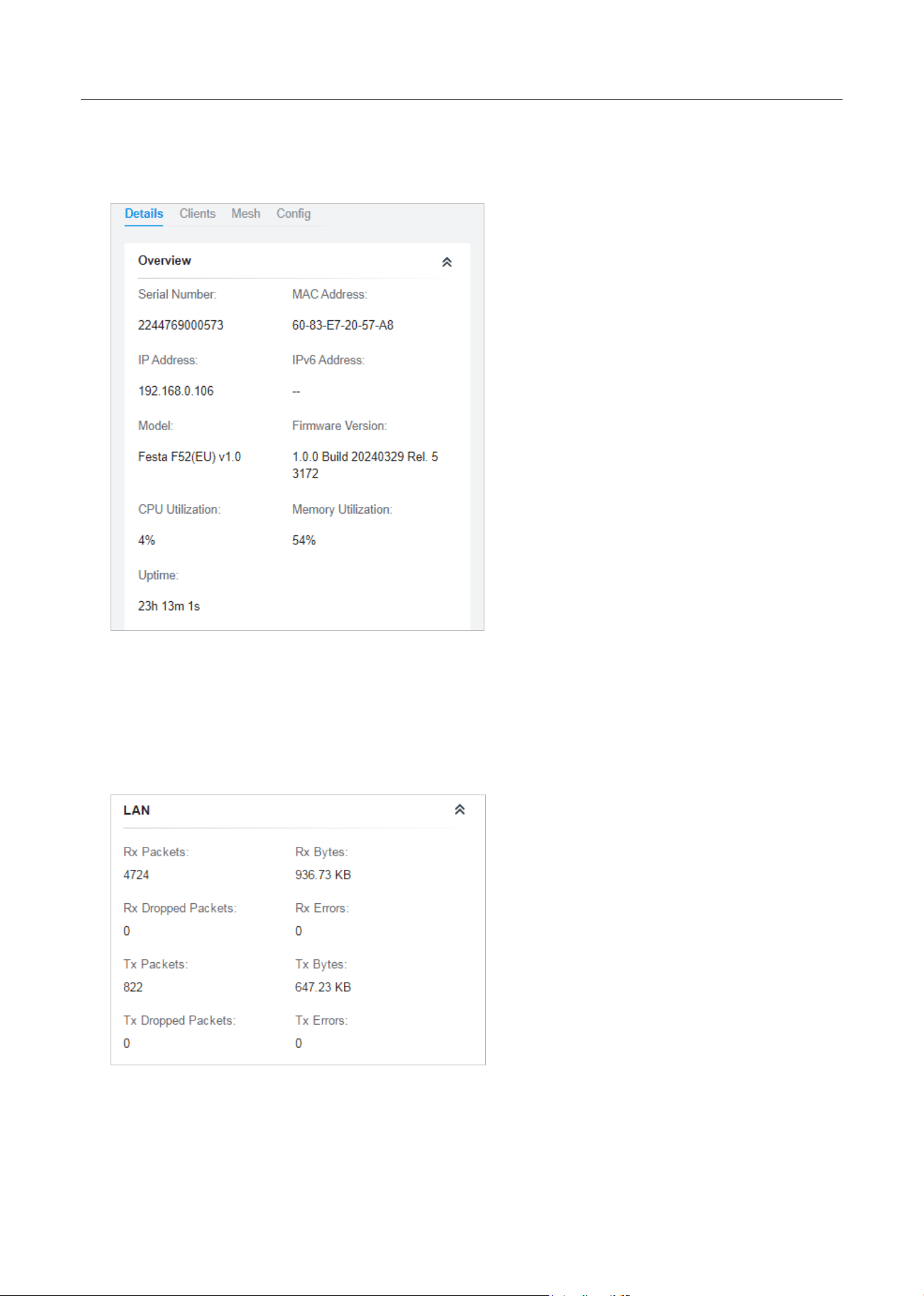Click the LAN heading
Screen dimensions: 924x1296
pos(136,810)
